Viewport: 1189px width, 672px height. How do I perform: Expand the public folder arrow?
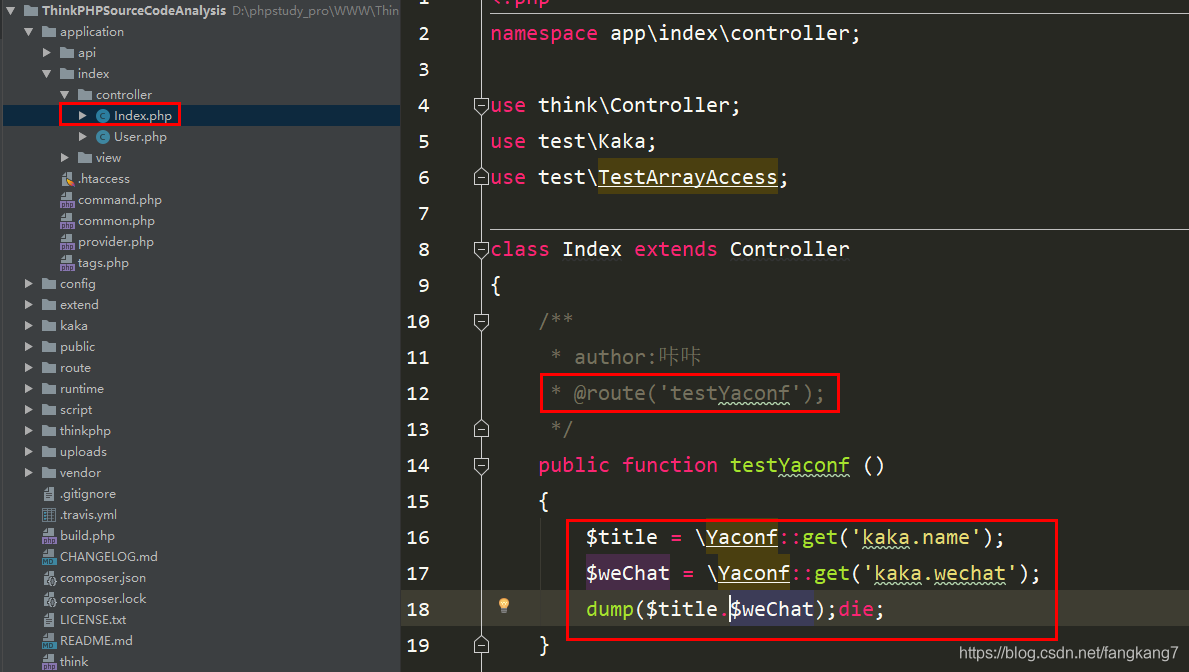29,347
